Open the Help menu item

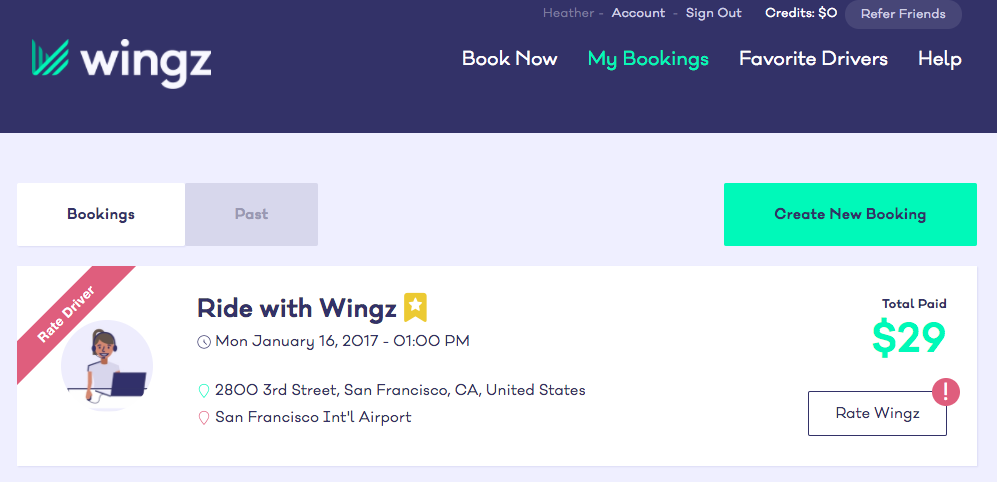pos(940,59)
